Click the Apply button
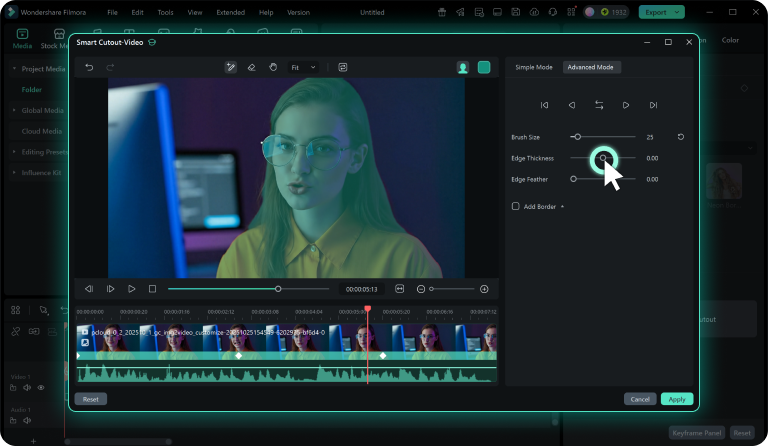This screenshot has width=768, height=446. click(677, 399)
